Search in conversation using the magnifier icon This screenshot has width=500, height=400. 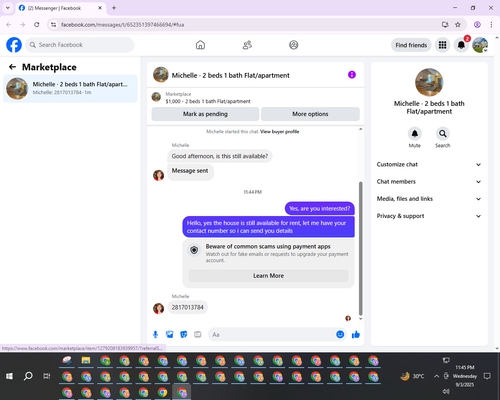[443, 134]
